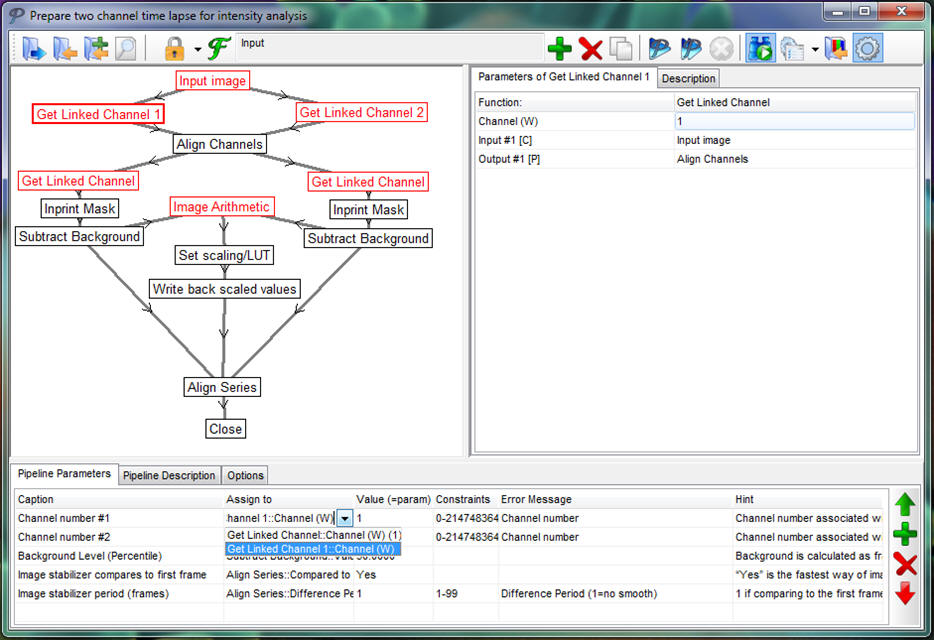This screenshot has height=640, width=934.
Task: Click the pipeline name field showing Input
Action: pos(390,48)
